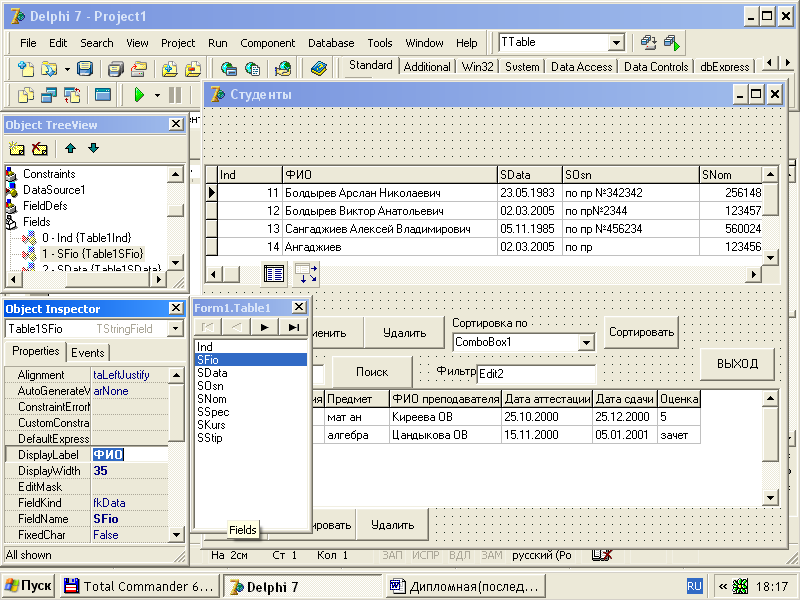Run the project with green arrow

139,94
